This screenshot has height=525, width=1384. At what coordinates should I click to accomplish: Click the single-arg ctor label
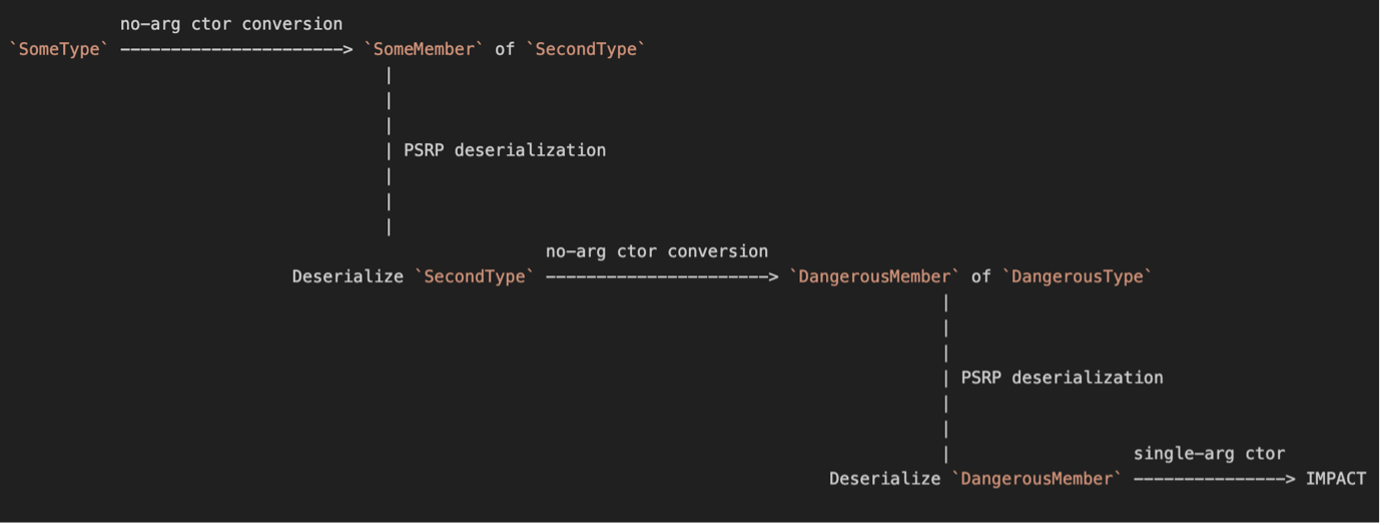(1209, 454)
